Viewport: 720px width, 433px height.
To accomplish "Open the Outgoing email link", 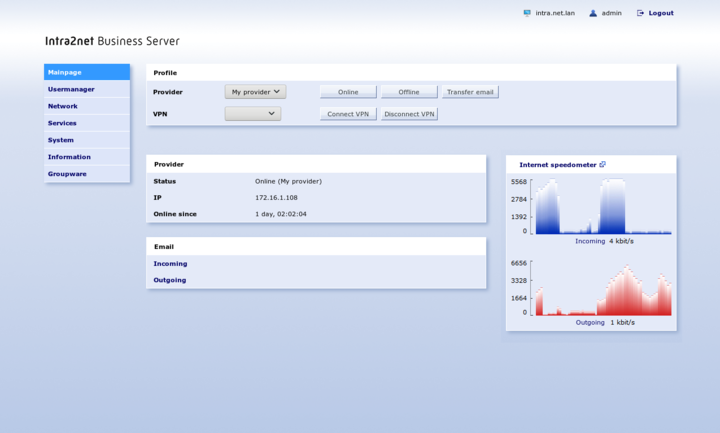I will (170, 280).
